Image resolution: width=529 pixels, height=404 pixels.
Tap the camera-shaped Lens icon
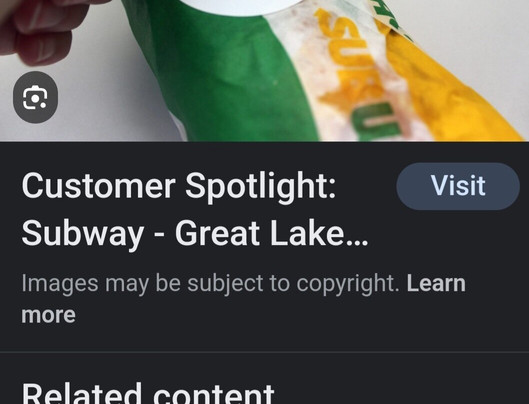tap(35, 98)
